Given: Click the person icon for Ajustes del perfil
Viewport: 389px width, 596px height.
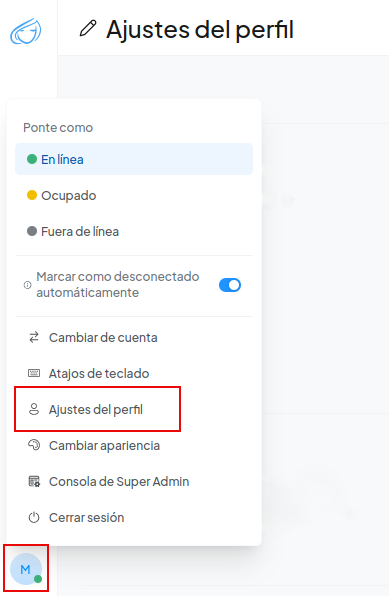Looking at the screenshot, I should pyautogui.click(x=34, y=409).
